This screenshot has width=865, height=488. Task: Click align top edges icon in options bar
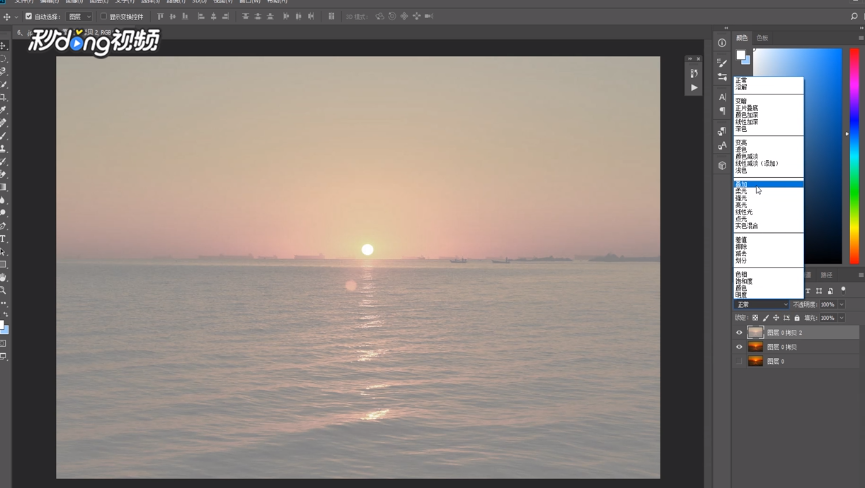[x=161, y=17]
